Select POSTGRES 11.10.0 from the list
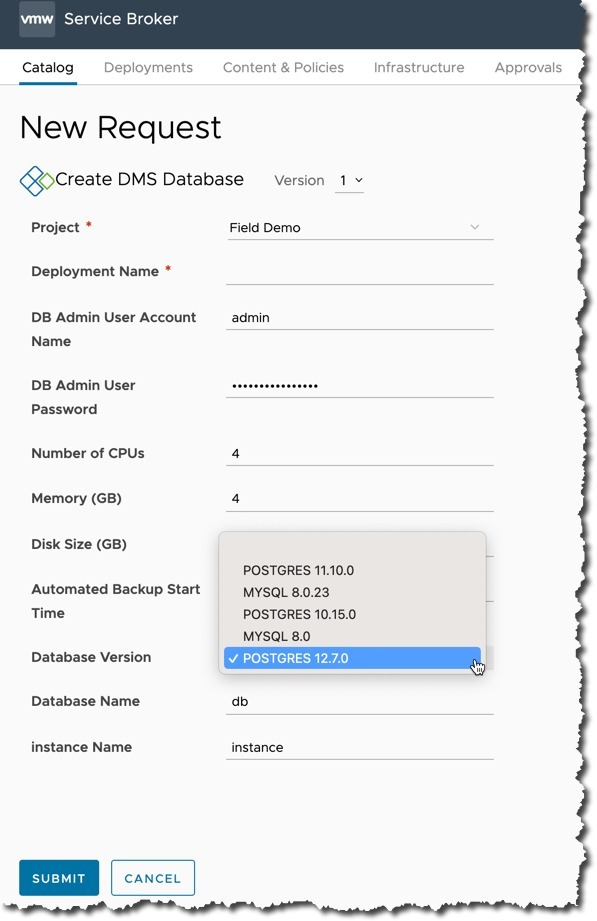 coord(352,570)
